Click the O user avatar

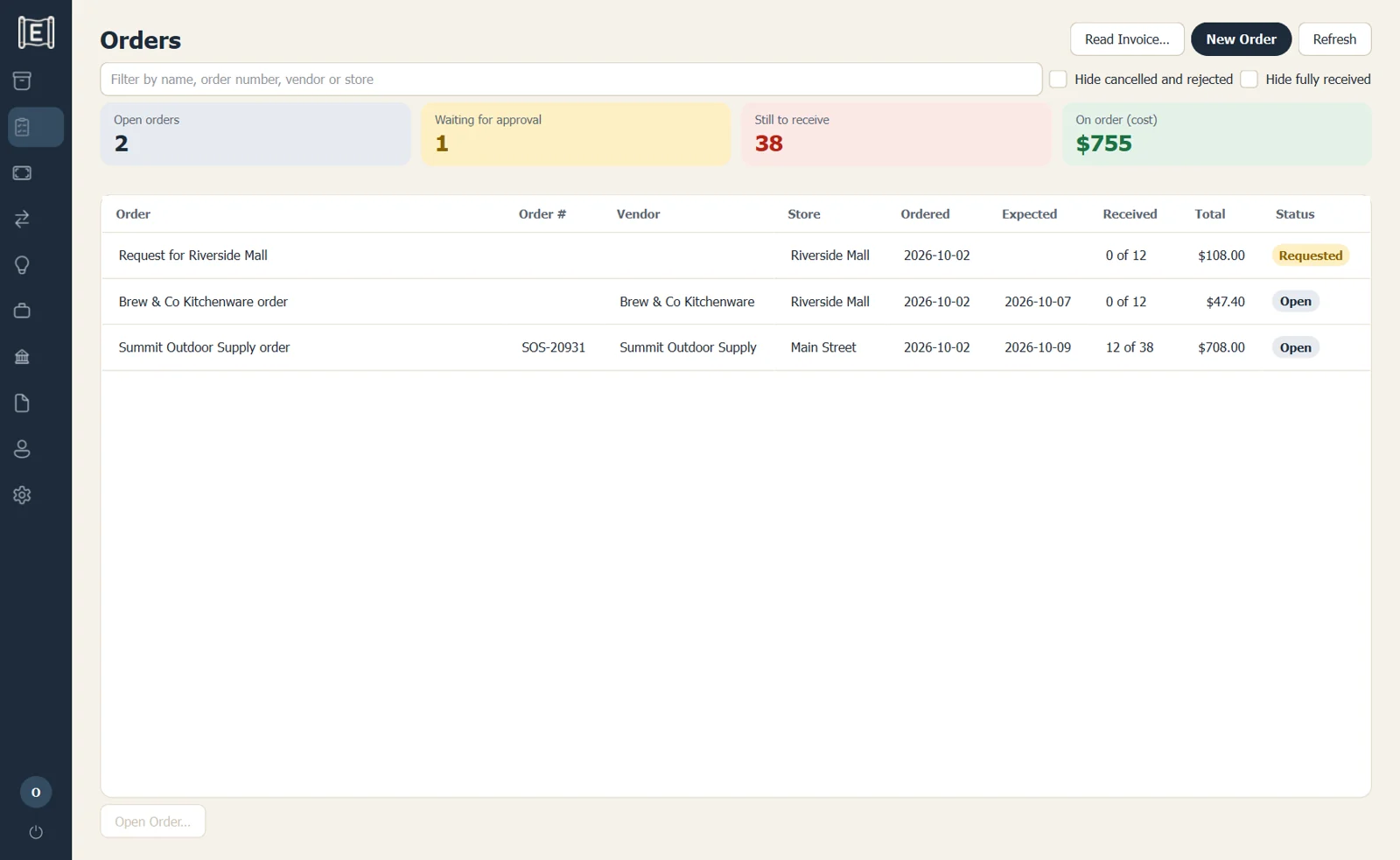(36, 793)
